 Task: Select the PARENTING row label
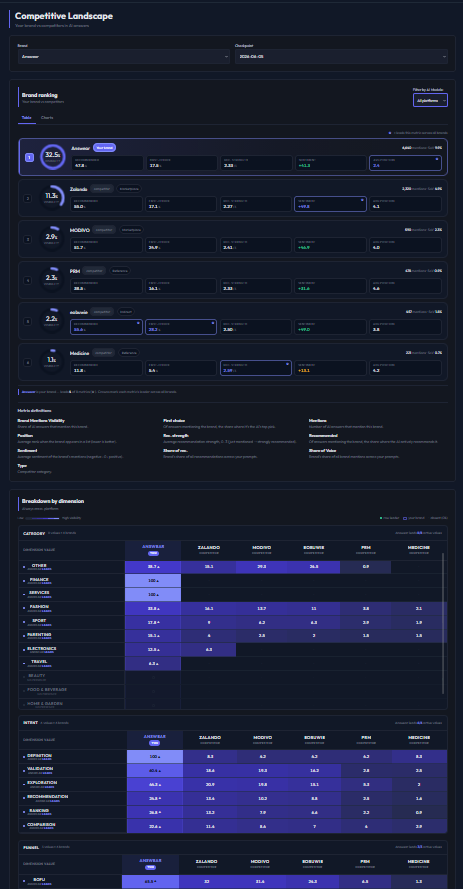pyautogui.click(x=41, y=634)
